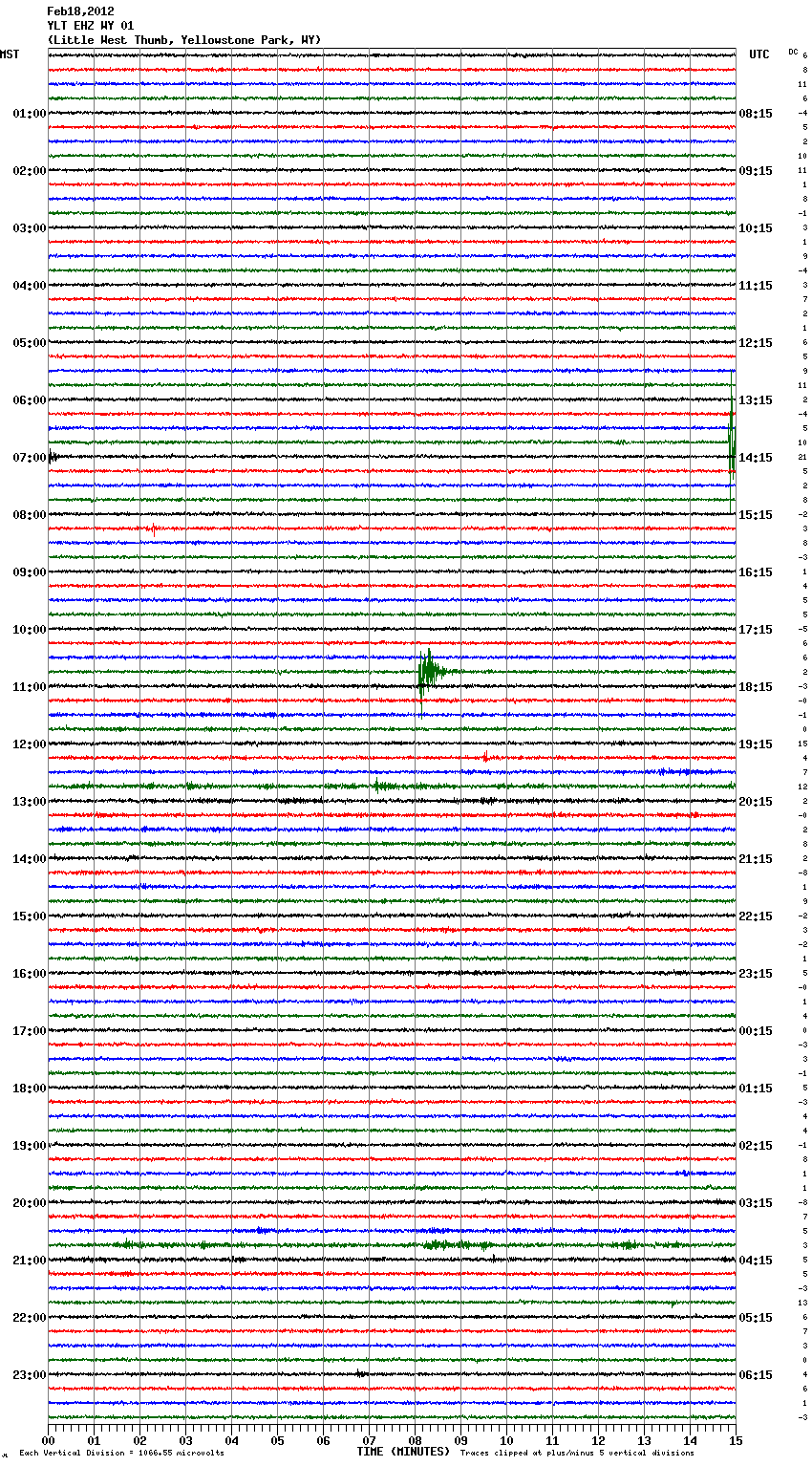
Task: Select the 10:00 MST hour label
Action: [30, 630]
